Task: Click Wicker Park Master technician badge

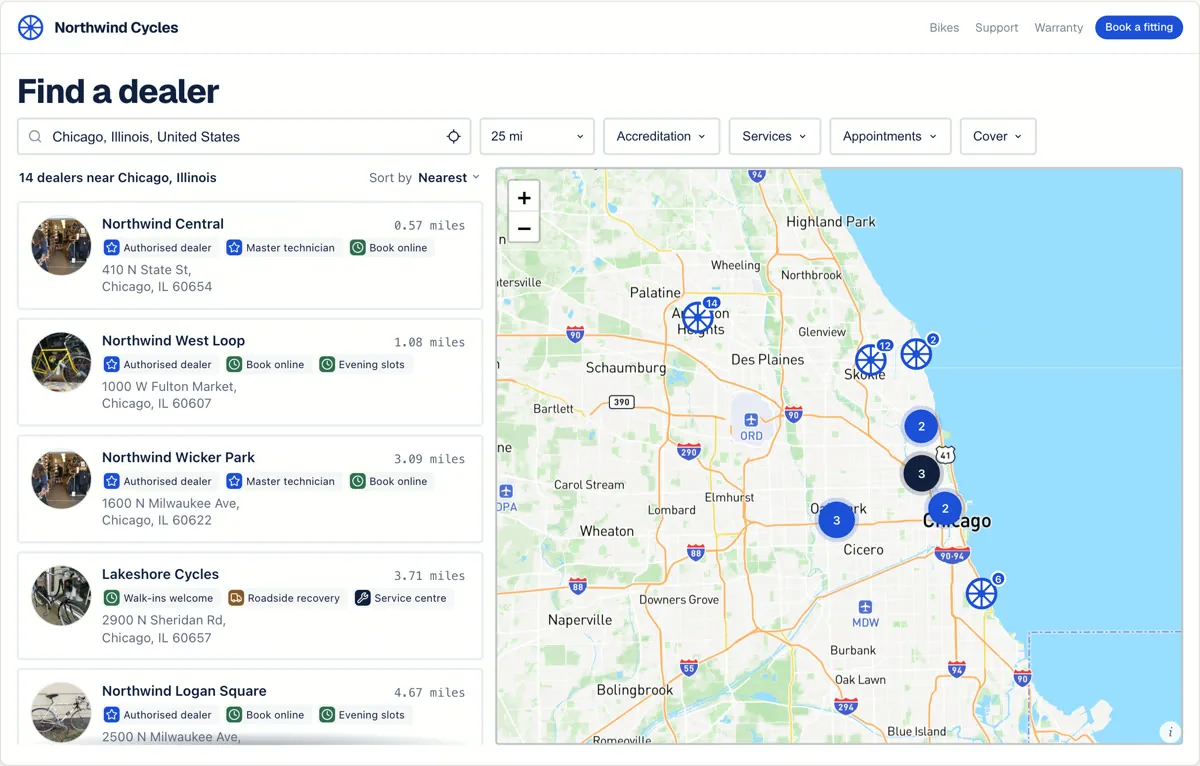Action: 283,481
